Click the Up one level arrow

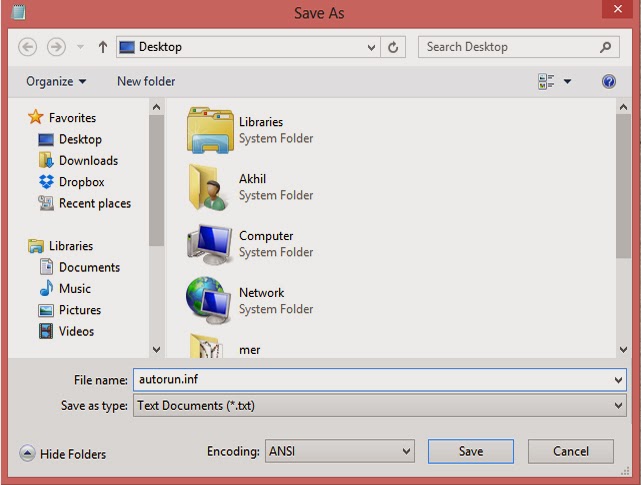pyautogui.click(x=102, y=47)
